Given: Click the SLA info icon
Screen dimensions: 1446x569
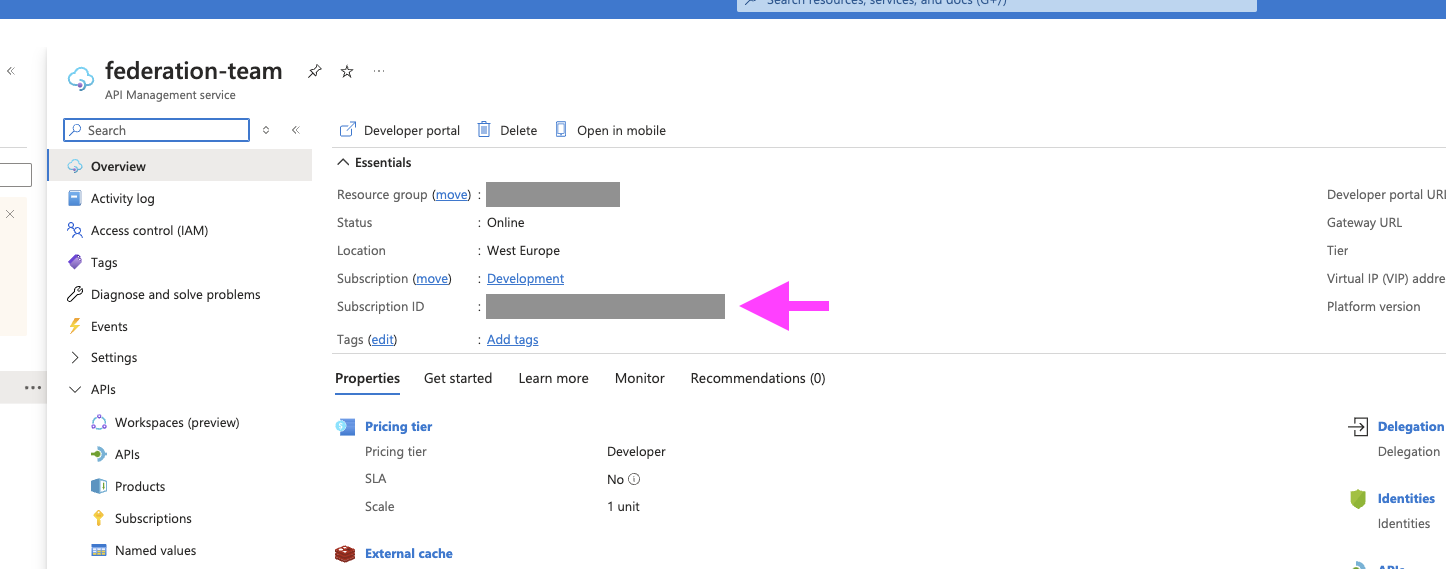Looking at the screenshot, I should coord(634,479).
